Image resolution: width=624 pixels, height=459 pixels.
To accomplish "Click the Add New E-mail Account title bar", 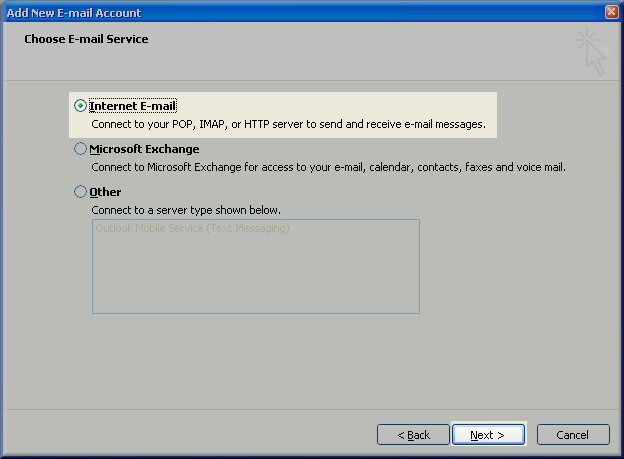I will [300, 12].
